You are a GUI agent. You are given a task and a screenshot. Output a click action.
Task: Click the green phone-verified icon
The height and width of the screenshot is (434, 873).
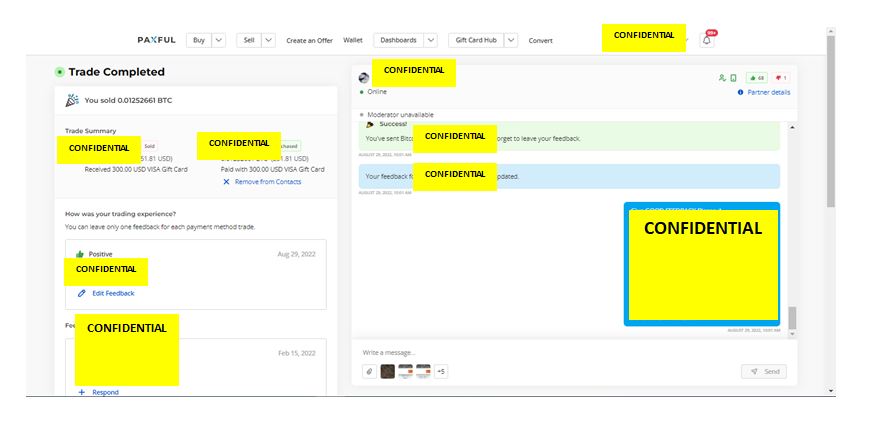734,78
